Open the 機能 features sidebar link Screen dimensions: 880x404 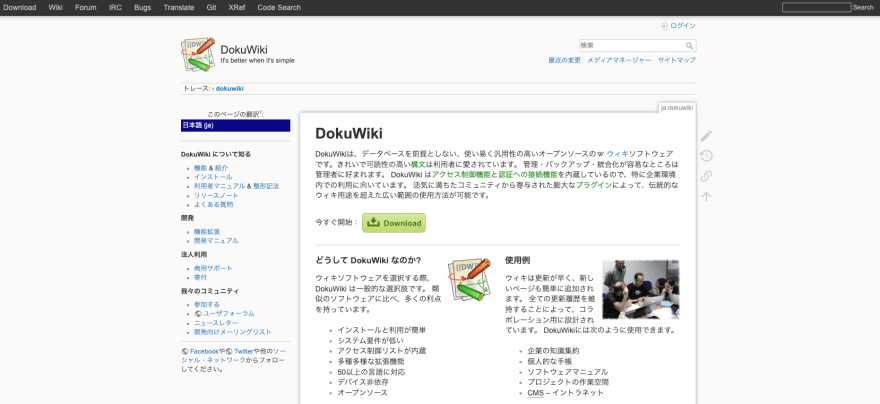(200, 168)
